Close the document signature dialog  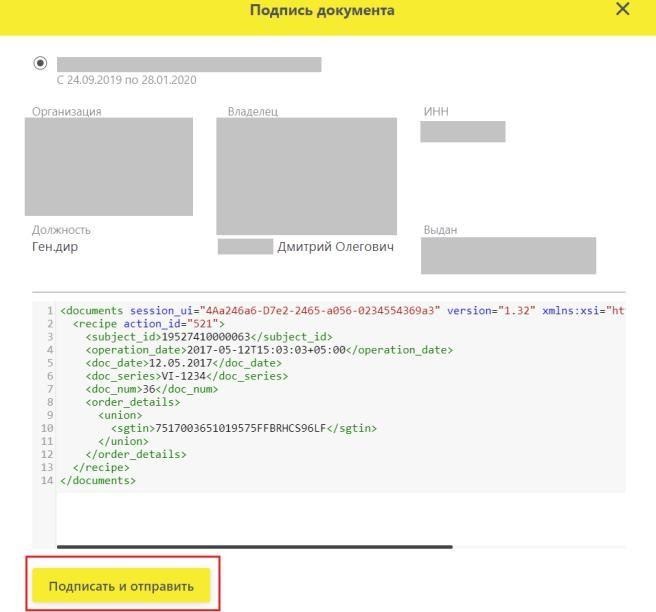click(x=623, y=9)
